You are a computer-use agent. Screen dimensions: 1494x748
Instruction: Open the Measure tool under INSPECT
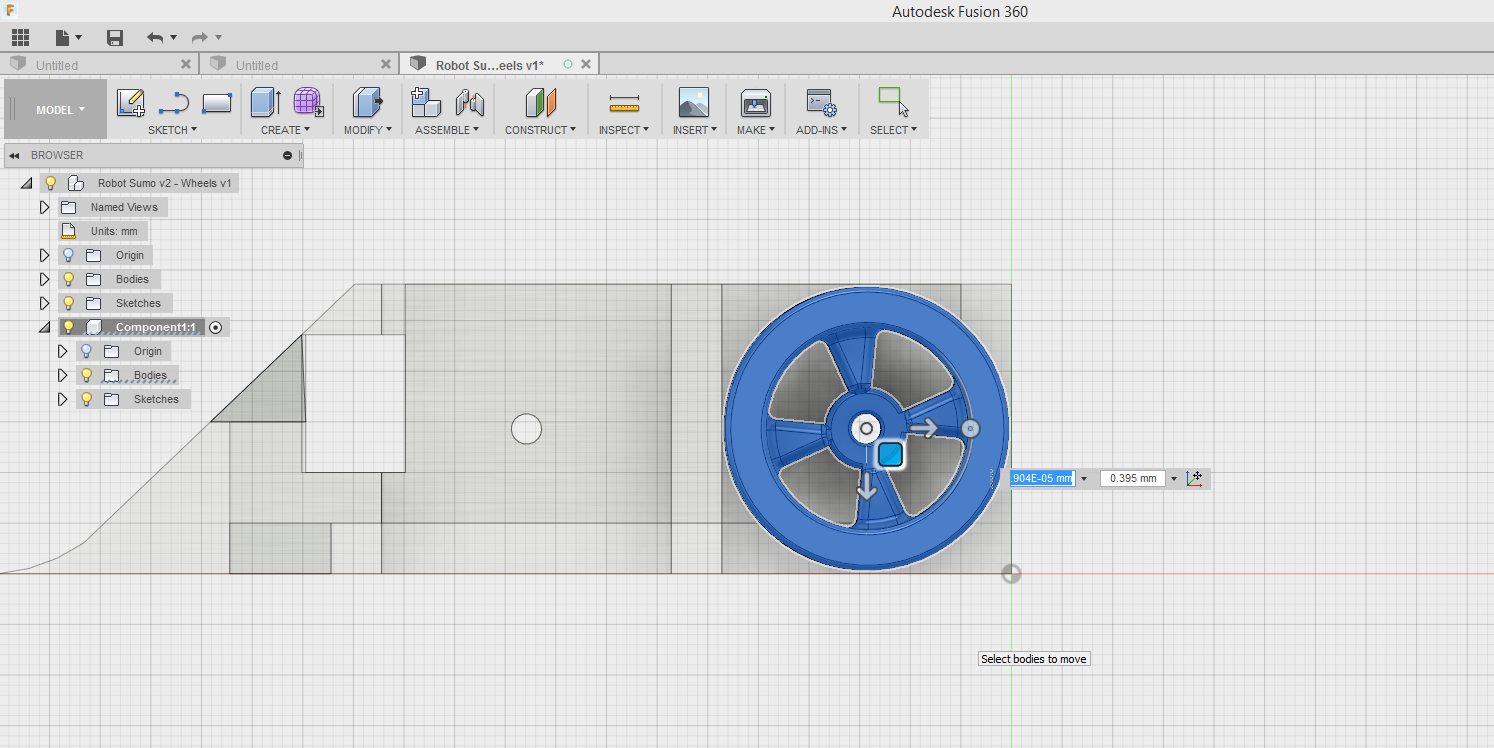pyautogui.click(x=623, y=103)
